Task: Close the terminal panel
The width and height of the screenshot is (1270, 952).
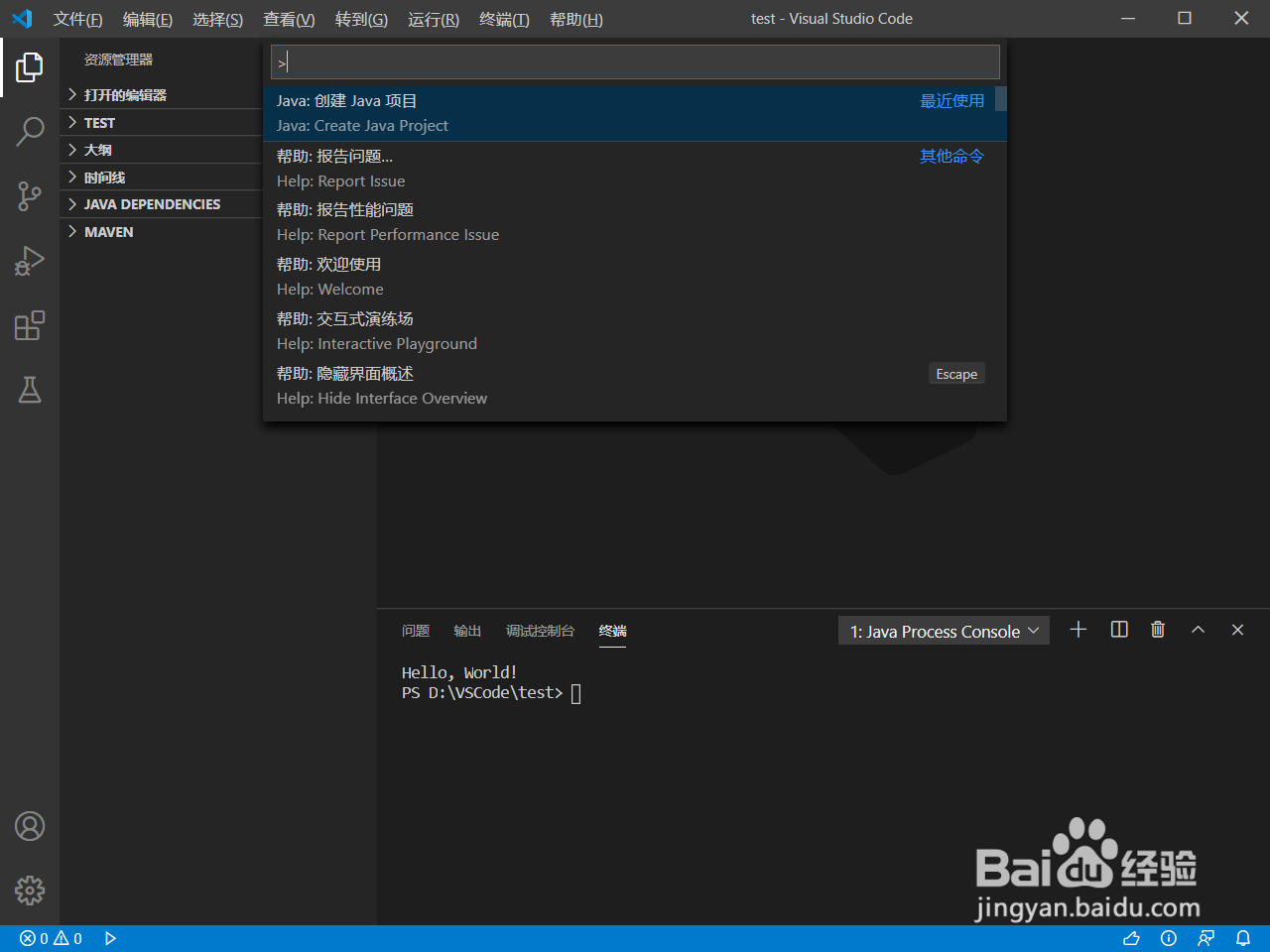Action: point(1237,630)
